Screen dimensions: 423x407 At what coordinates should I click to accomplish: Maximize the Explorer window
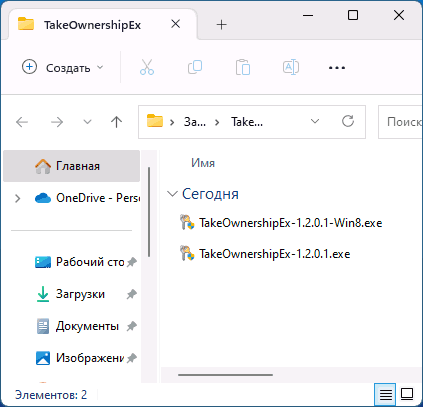pyautogui.click(x=353, y=15)
